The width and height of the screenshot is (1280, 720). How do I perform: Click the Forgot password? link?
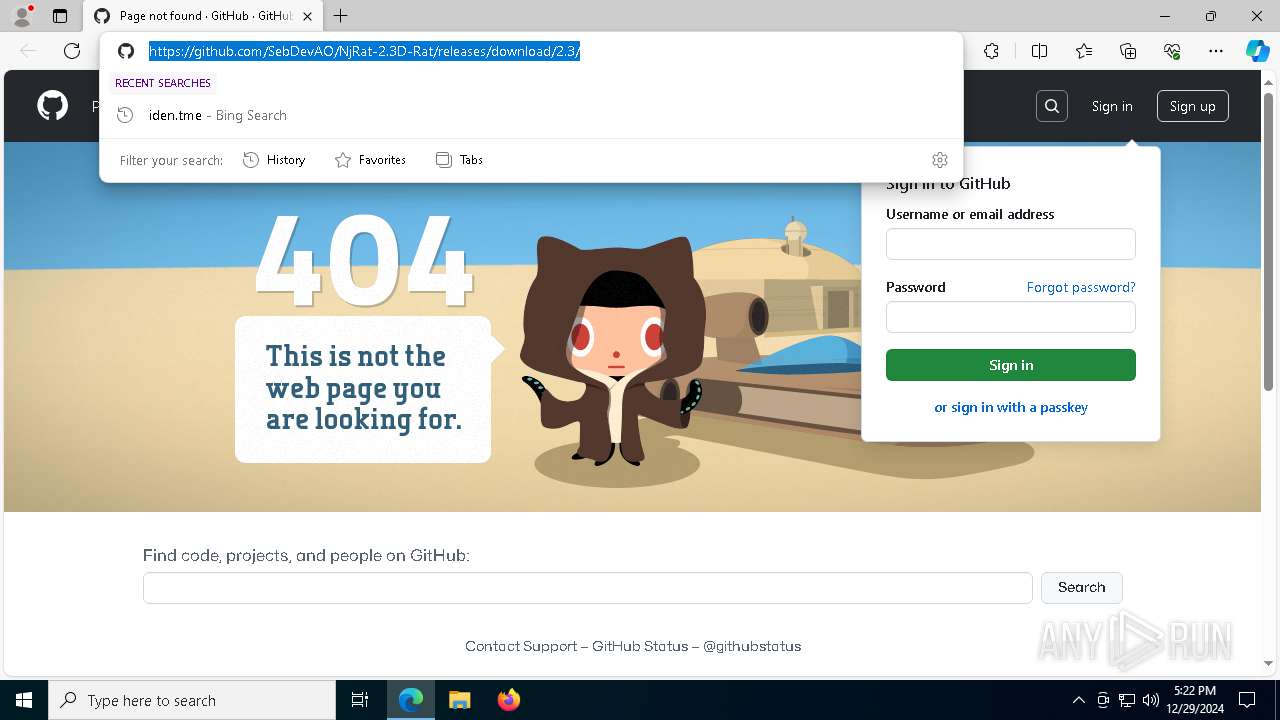pos(1081,287)
